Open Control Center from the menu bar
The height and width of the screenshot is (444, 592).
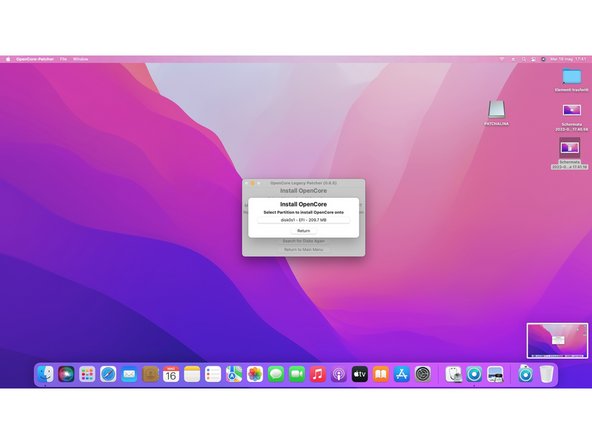533,59
